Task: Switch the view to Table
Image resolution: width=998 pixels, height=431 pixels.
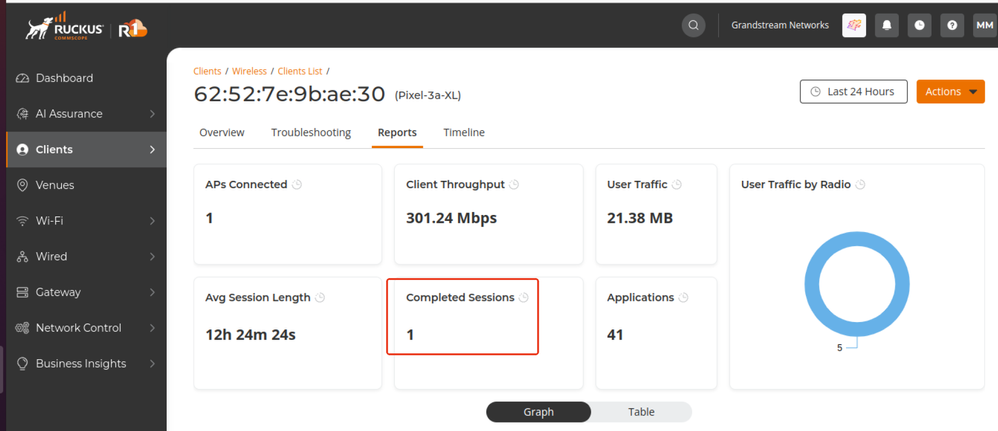Action: pos(641,412)
